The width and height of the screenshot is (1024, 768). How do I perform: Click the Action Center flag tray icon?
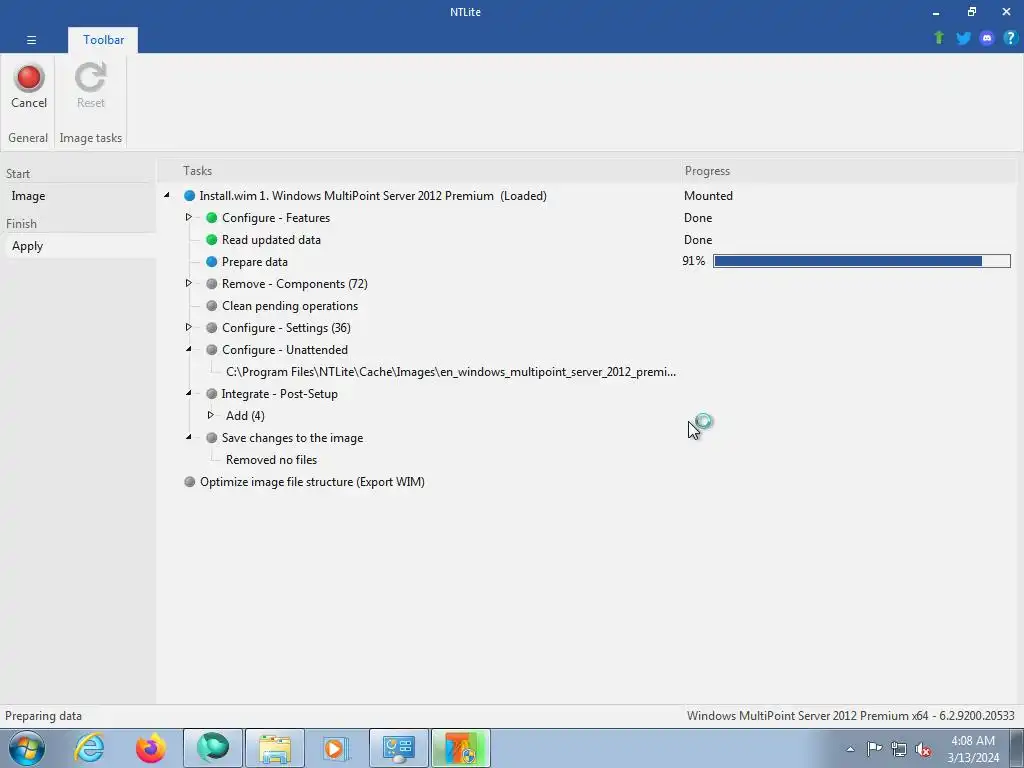[874, 748]
